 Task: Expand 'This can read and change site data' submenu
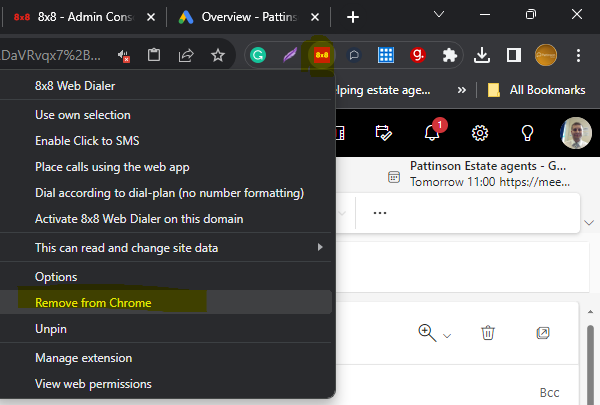(320, 247)
